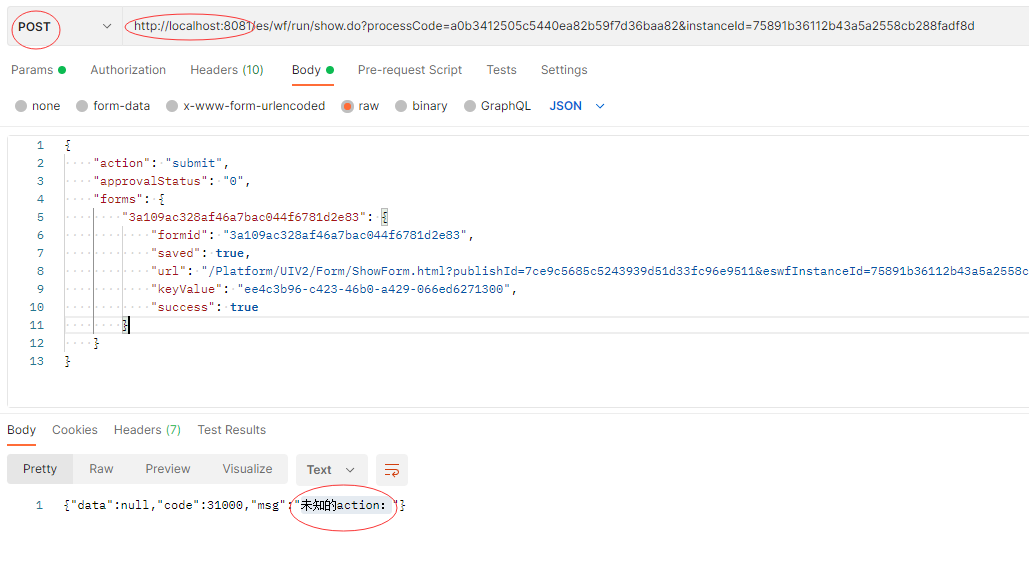
Task: Click line 2 "action" key in editor
Action: click(x=122, y=163)
